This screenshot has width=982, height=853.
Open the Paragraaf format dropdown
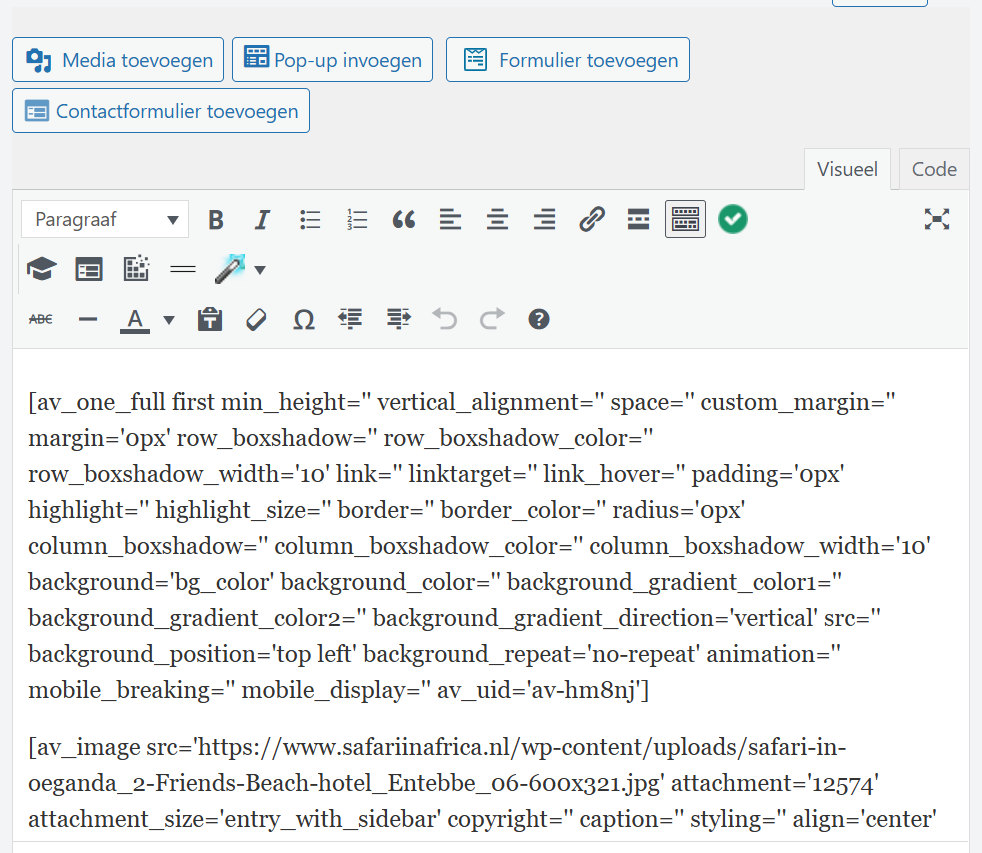point(105,220)
